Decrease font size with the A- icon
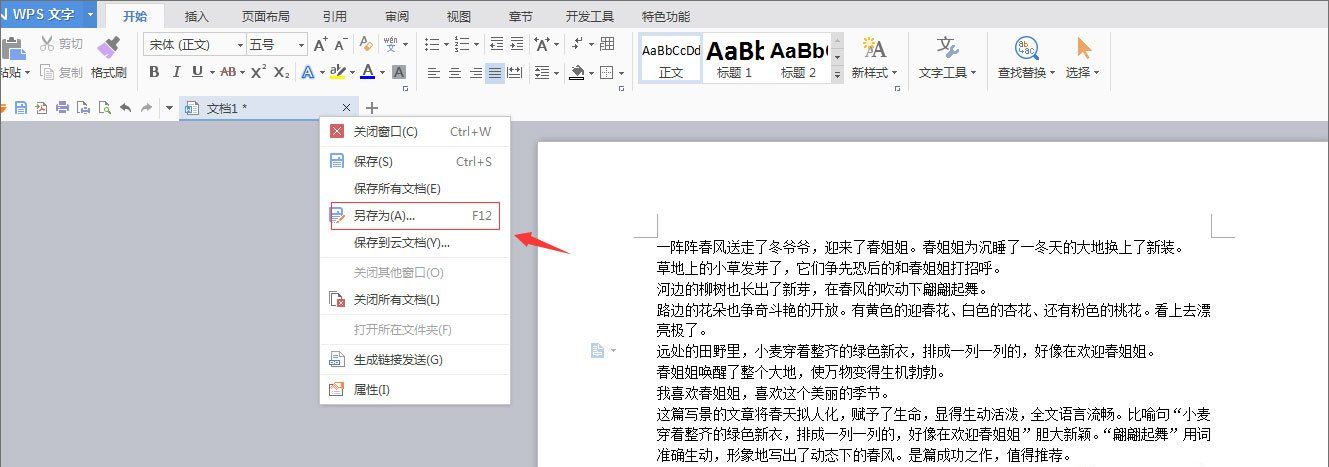 pyautogui.click(x=341, y=44)
